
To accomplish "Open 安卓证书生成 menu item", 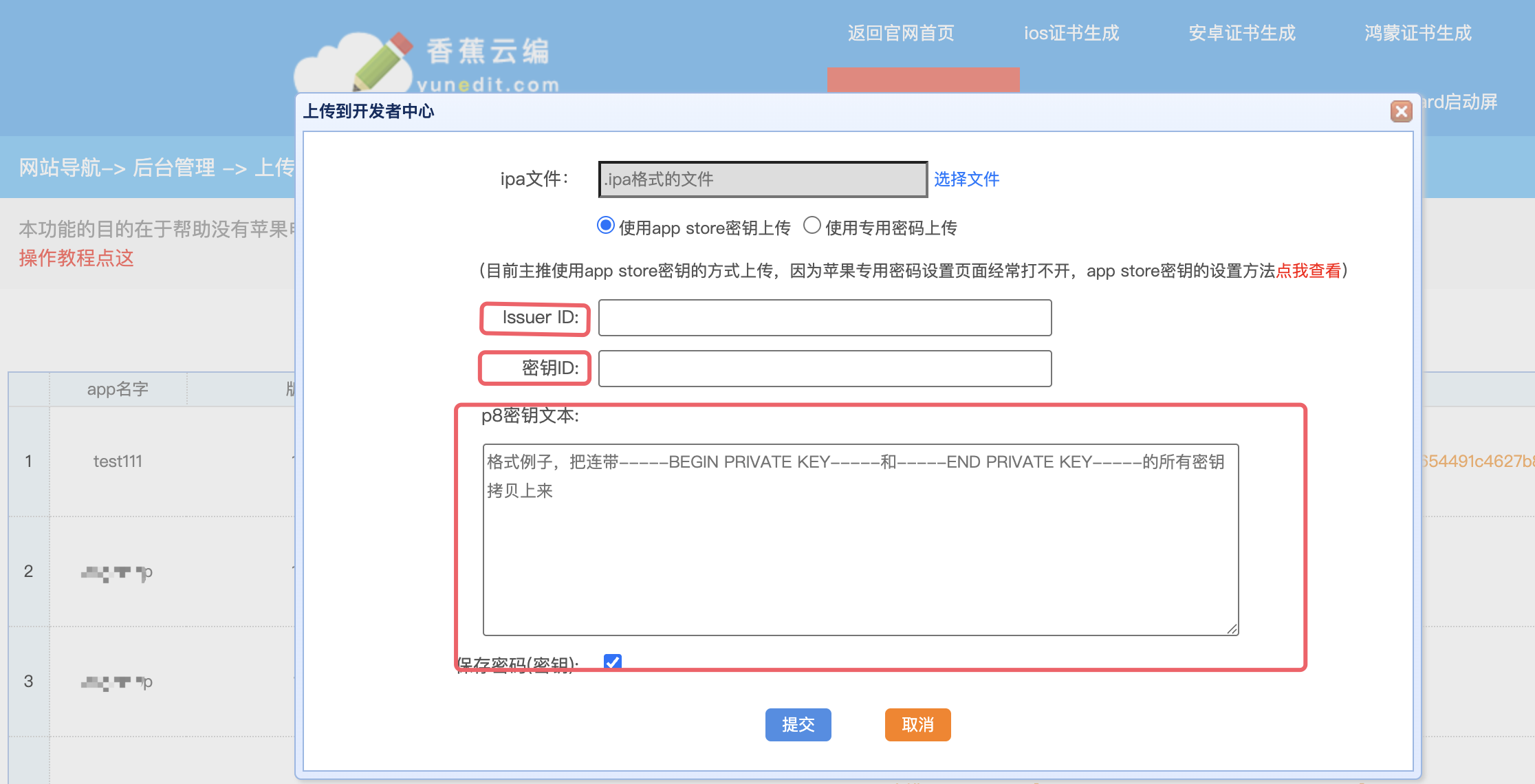I will pyautogui.click(x=1242, y=33).
